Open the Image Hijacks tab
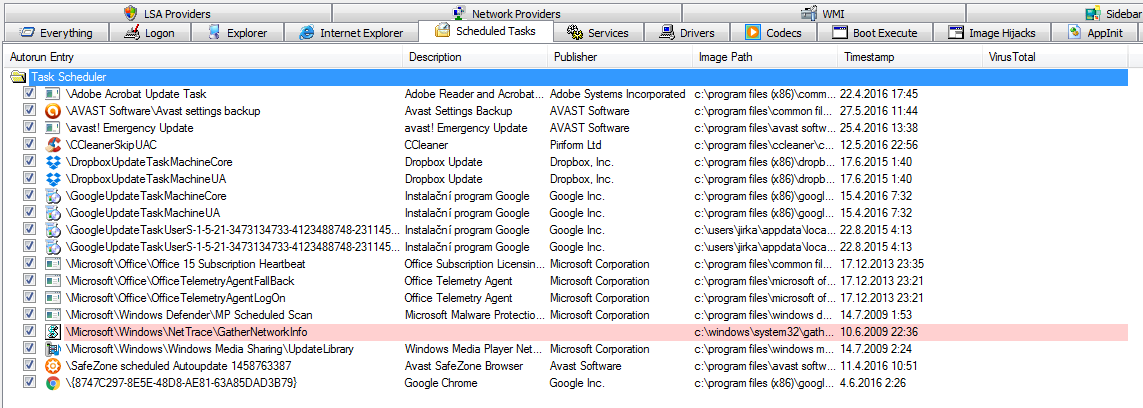The height and width of the screenshot is (408, 1143). (x=994, y=33)
